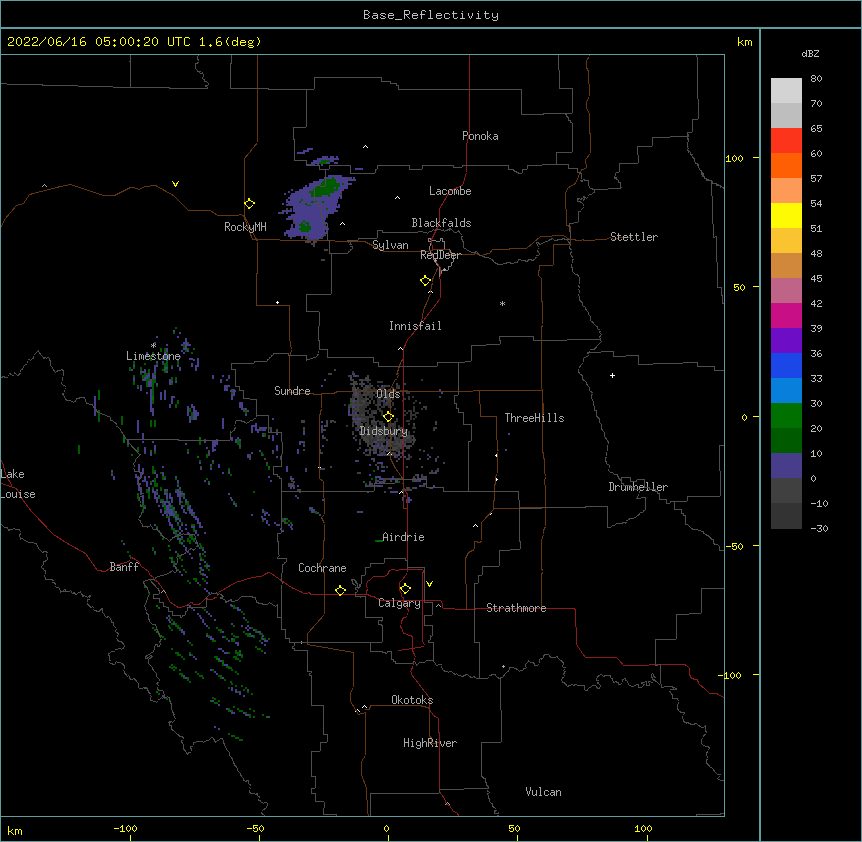
Task: Click the yellow diamond marker between Olds and Didsbury
Action: coord(388,417)
